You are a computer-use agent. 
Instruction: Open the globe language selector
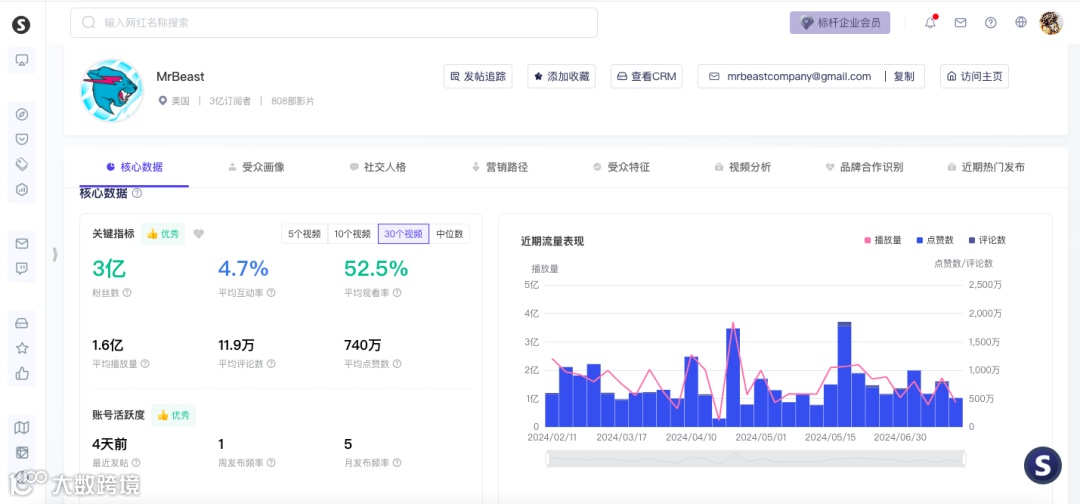point(1021,22)
